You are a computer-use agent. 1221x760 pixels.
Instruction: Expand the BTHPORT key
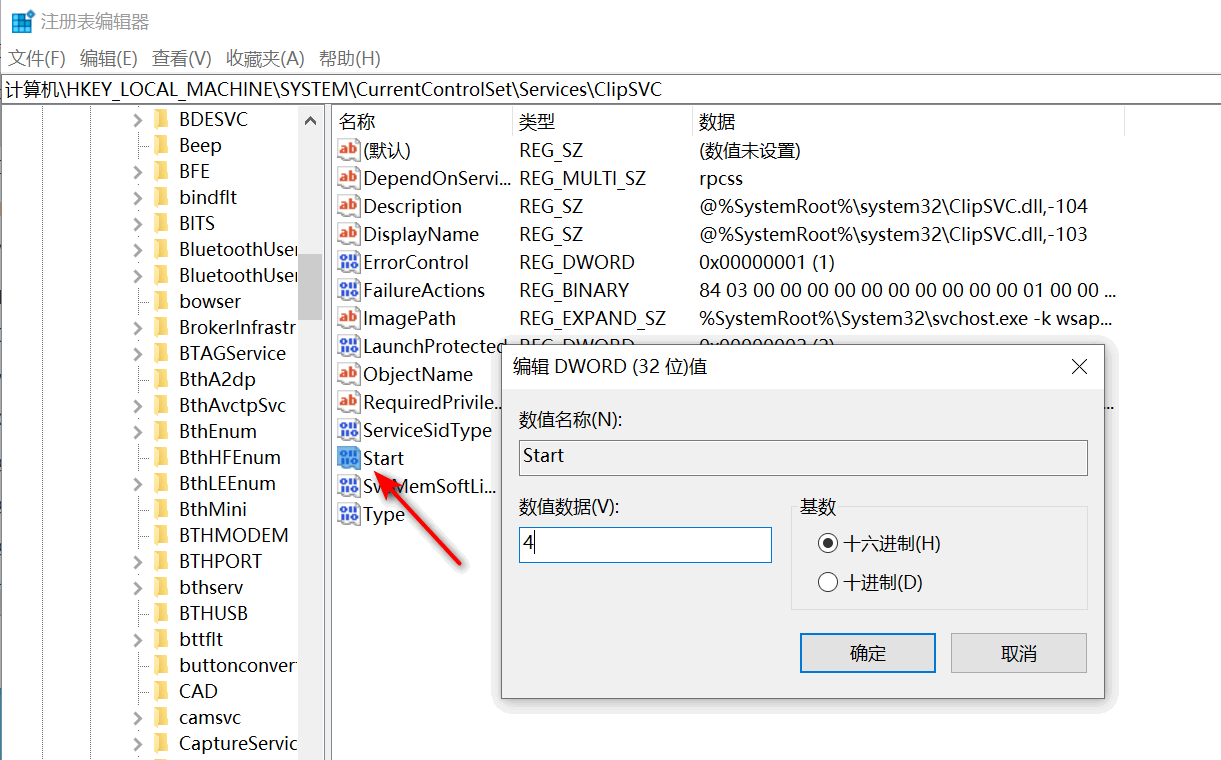click(x=138, y=561)
